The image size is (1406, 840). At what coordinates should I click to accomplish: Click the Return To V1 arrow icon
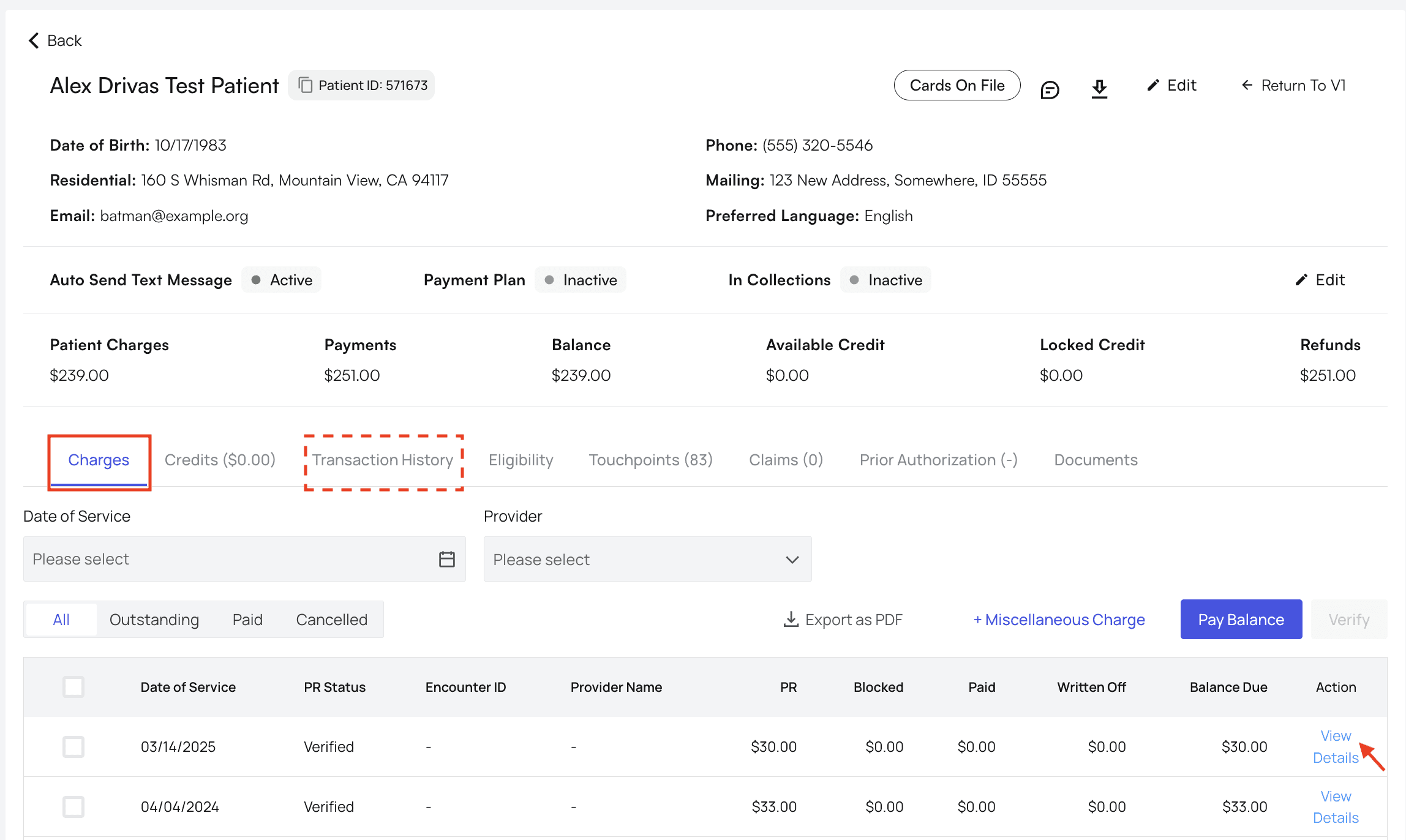(x=1247, y=85)
